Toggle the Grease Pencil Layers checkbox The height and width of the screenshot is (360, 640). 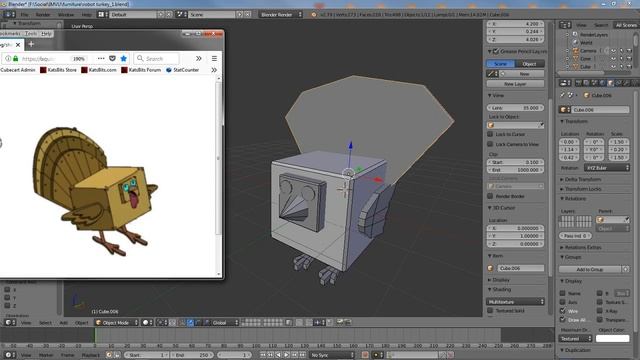tap(496, 51)
